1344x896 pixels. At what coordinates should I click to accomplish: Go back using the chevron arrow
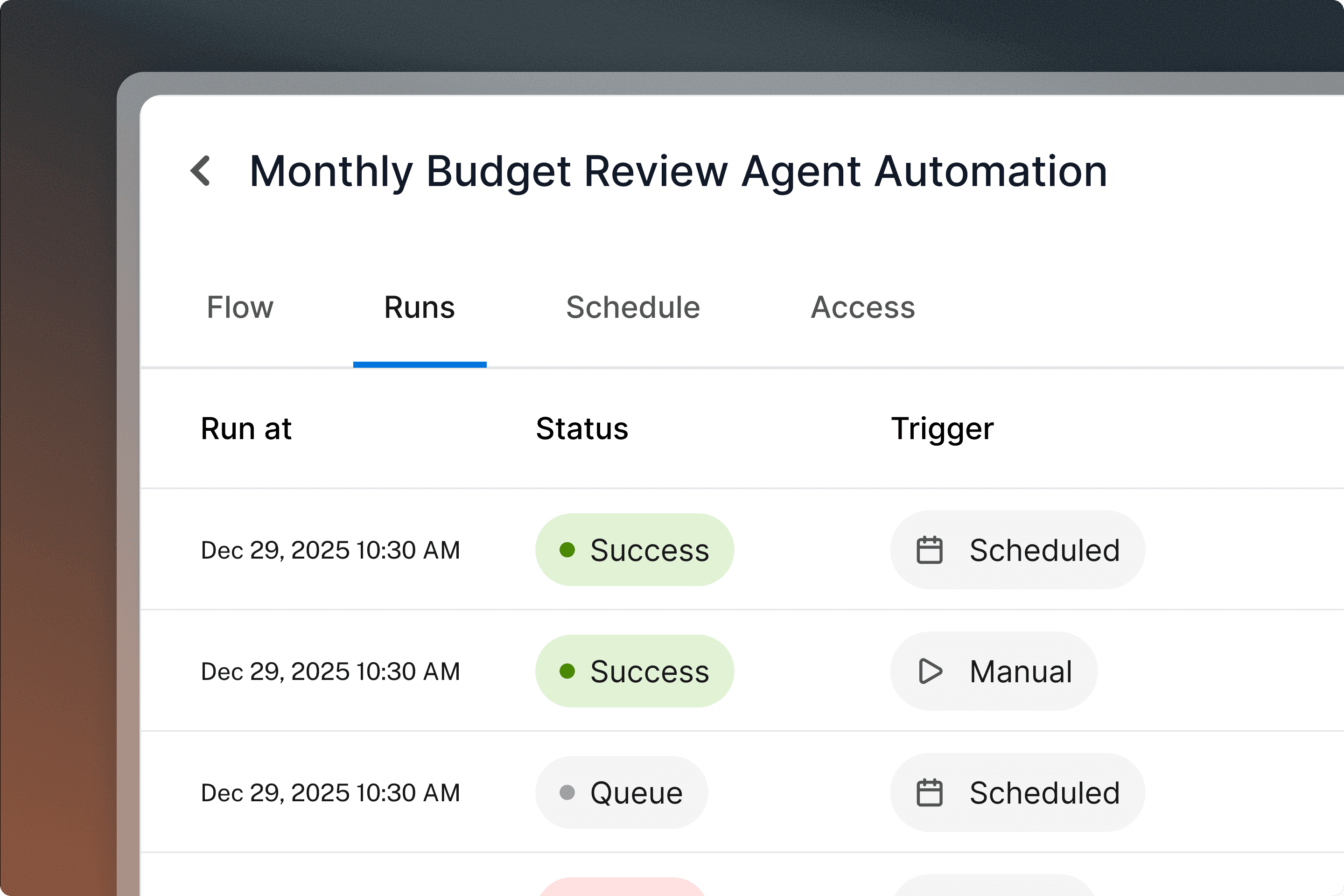click(x=201, y=170)
